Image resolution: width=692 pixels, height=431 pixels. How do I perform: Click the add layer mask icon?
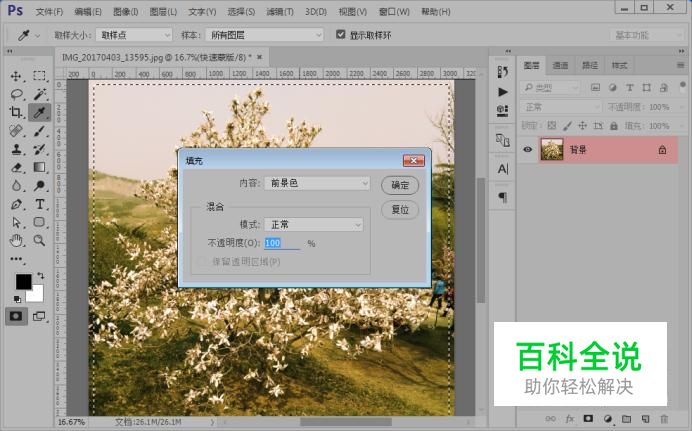point(588,418)
